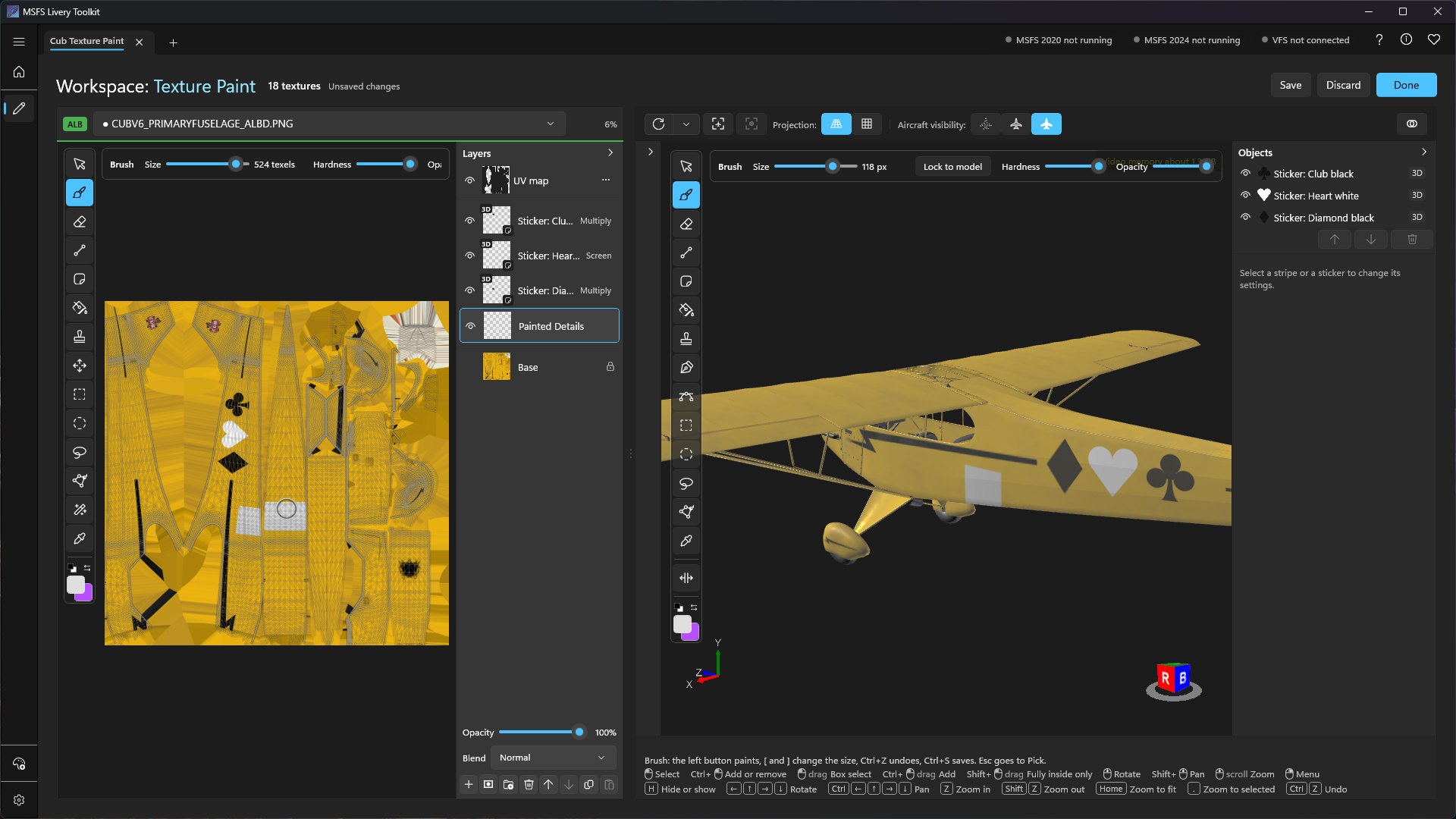Hide the Sticker: Heart white object

[x=1245, y=196]
